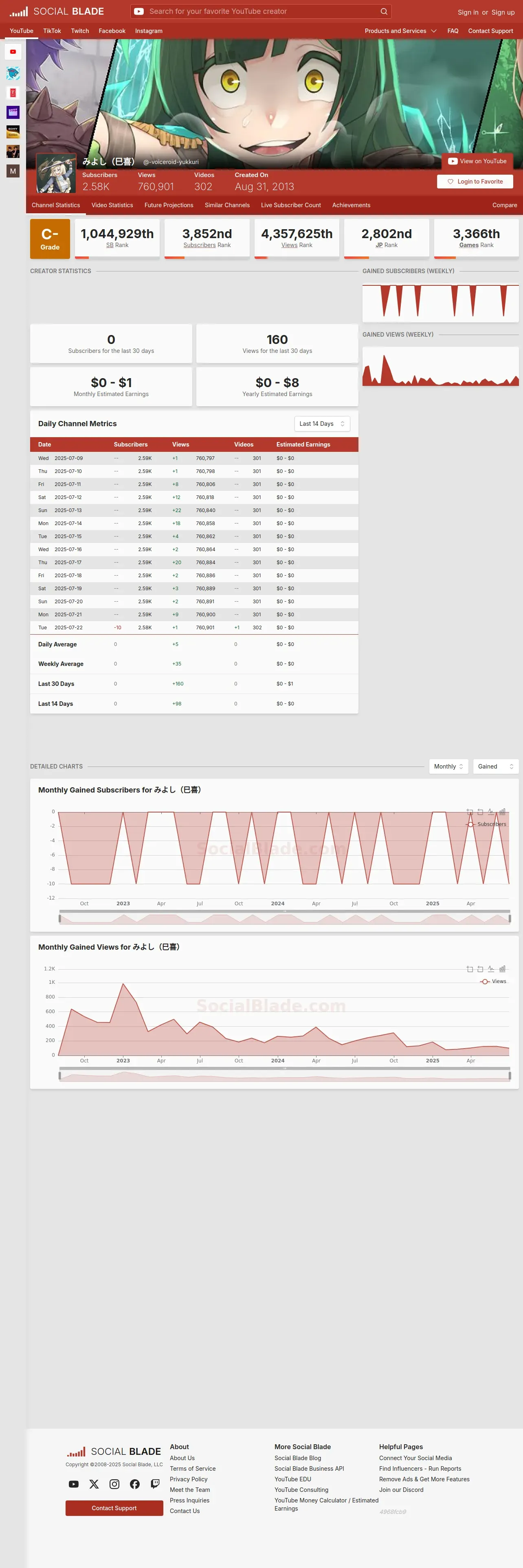Open the brown M channel icon
The width and height of the screenshot is (523, 1568).
pyautogui.click(x=13, y=171)
